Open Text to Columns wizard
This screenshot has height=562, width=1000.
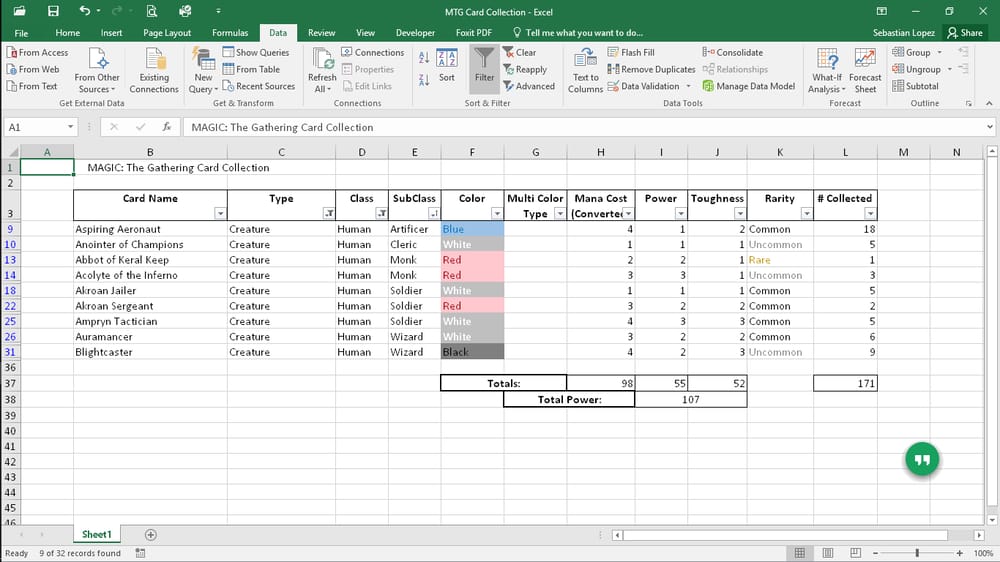coord(585,71)
